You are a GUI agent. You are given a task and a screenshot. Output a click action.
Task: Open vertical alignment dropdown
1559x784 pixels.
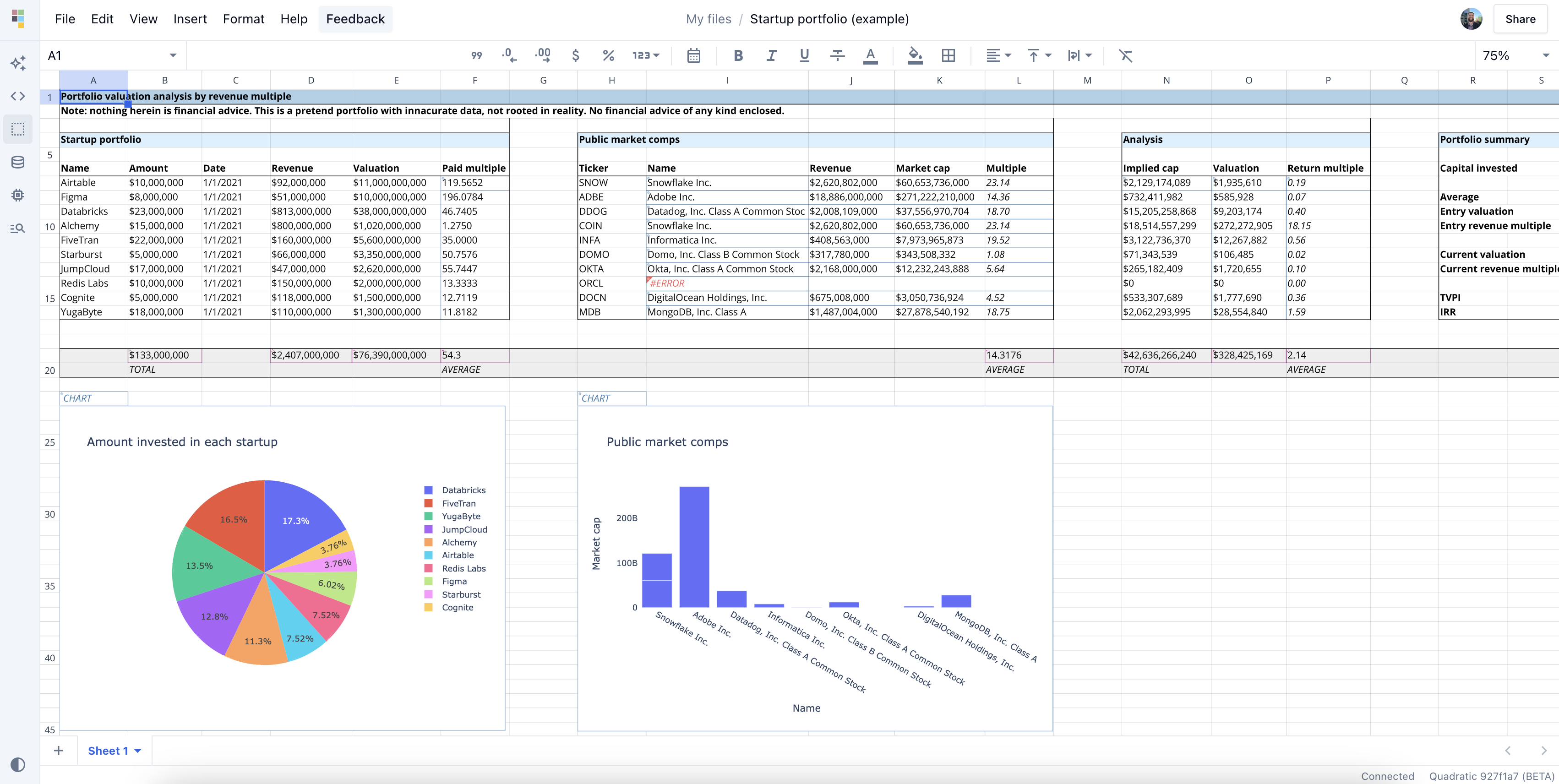click(1039, 56)
